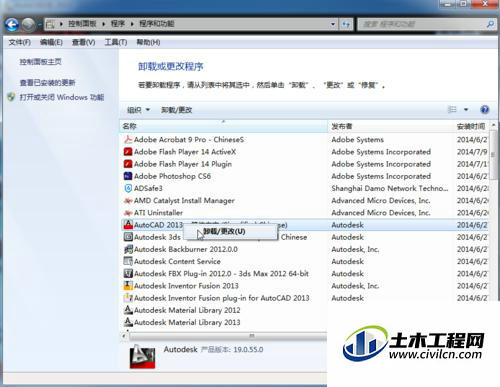Click publisher Shanghai Damo Network Techno...

390,188
